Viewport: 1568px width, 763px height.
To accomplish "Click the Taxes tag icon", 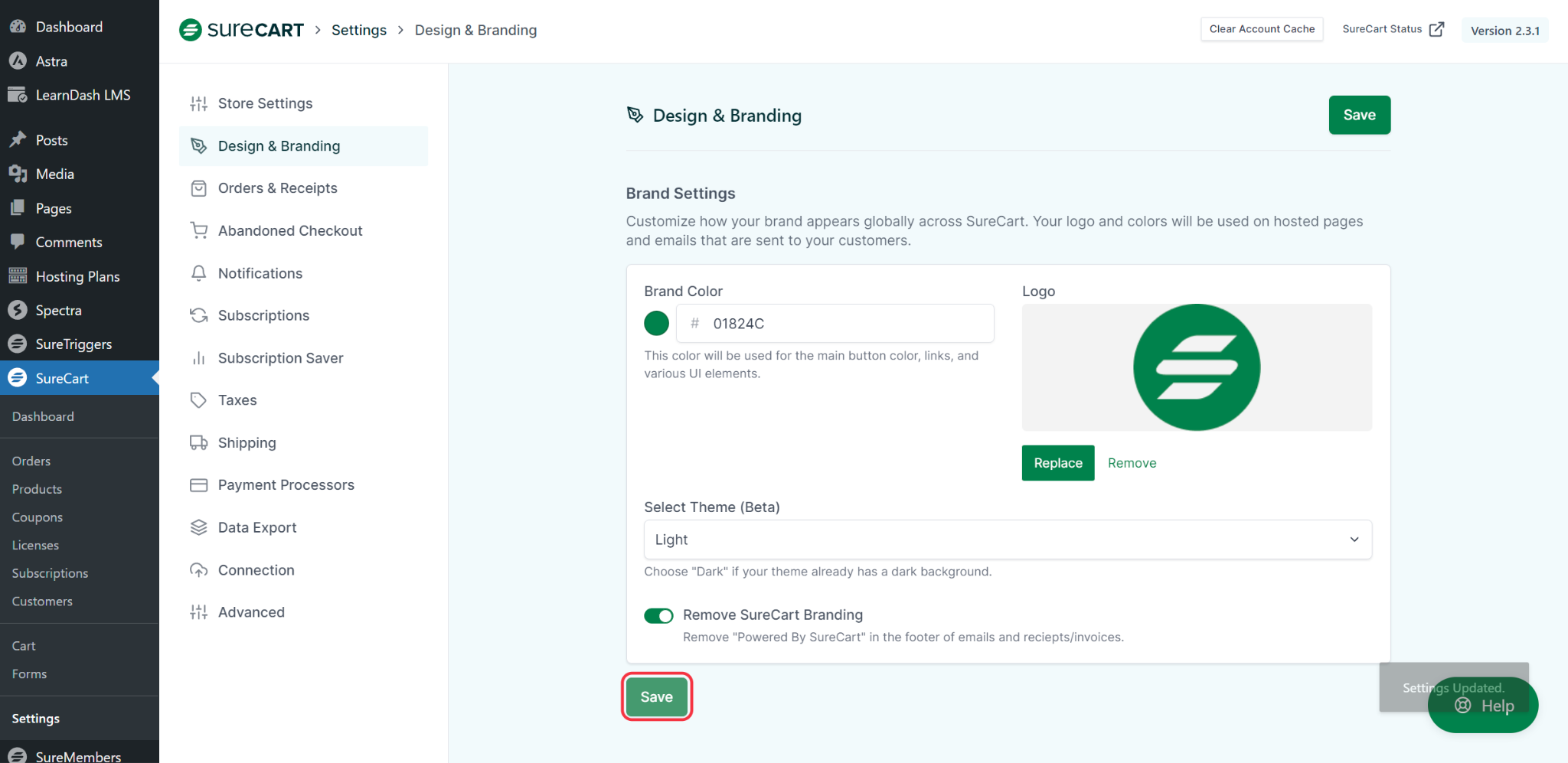I will pos(199,400).
